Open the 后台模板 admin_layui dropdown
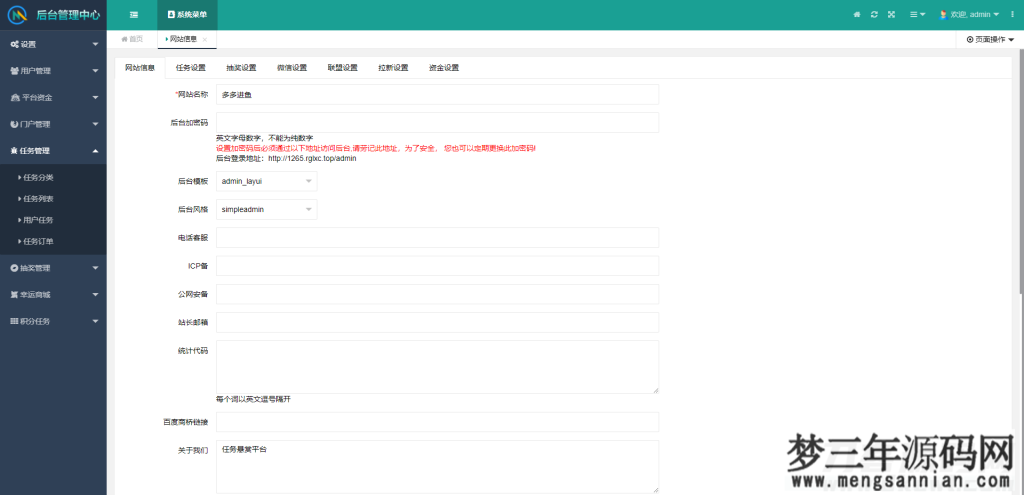The height and width of the screenshot is (495, 1024). (266, 182)
